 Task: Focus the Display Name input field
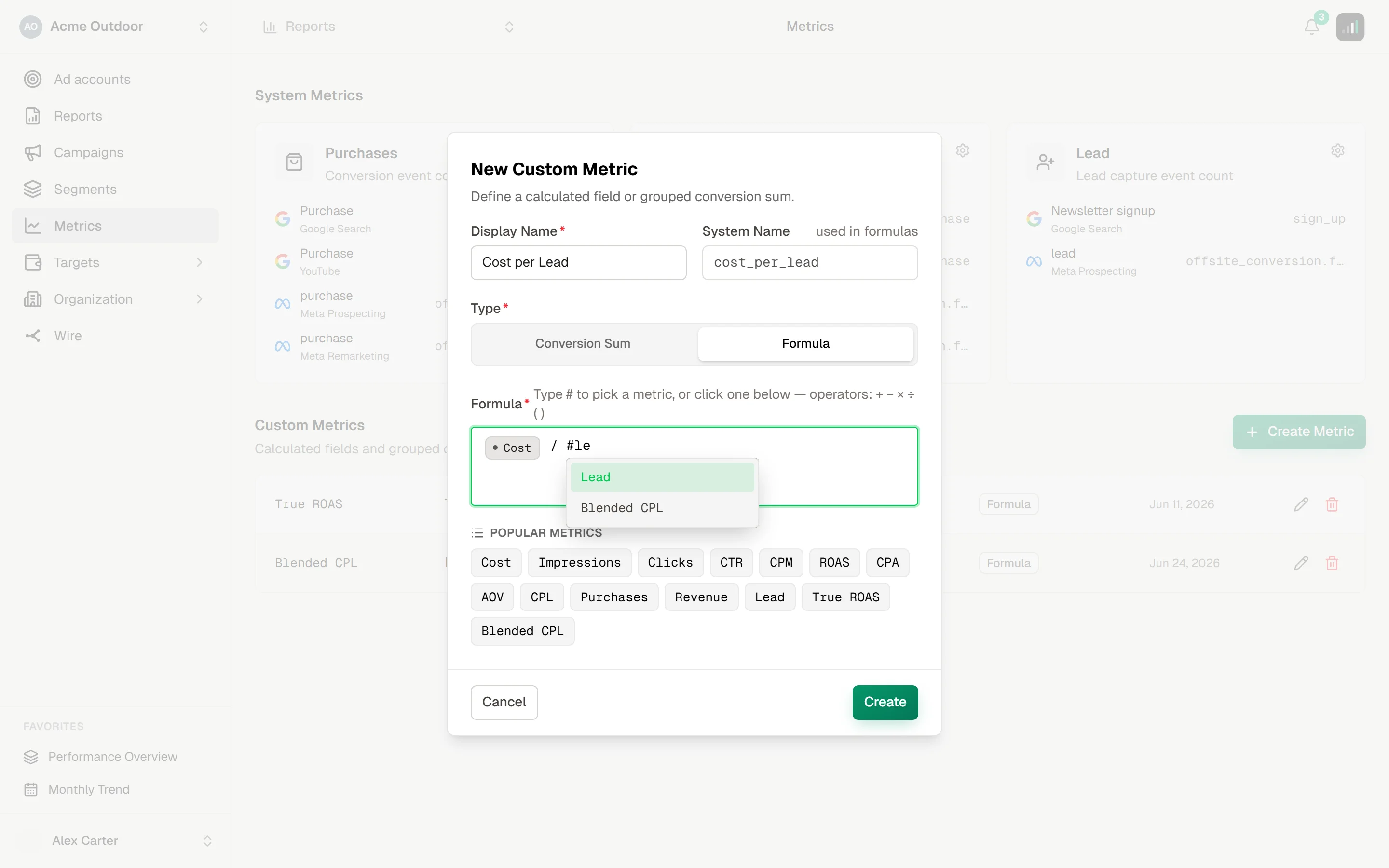tap(578, 262)
